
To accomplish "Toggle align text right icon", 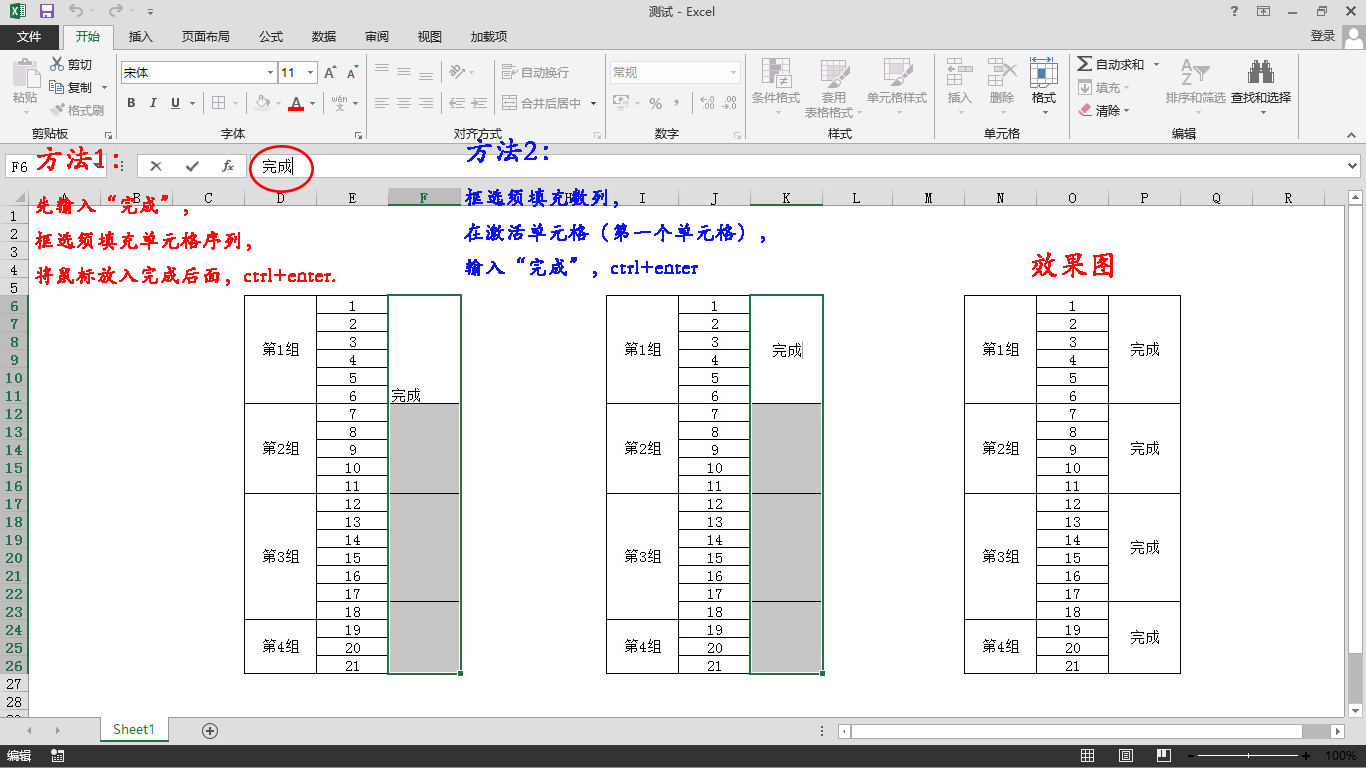I will (x=426, y=103).
